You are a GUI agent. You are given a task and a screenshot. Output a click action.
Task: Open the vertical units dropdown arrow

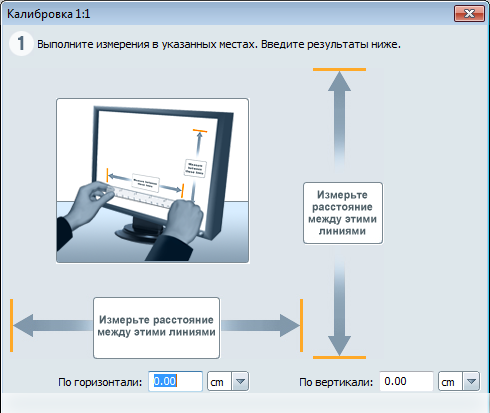point(471,381)
